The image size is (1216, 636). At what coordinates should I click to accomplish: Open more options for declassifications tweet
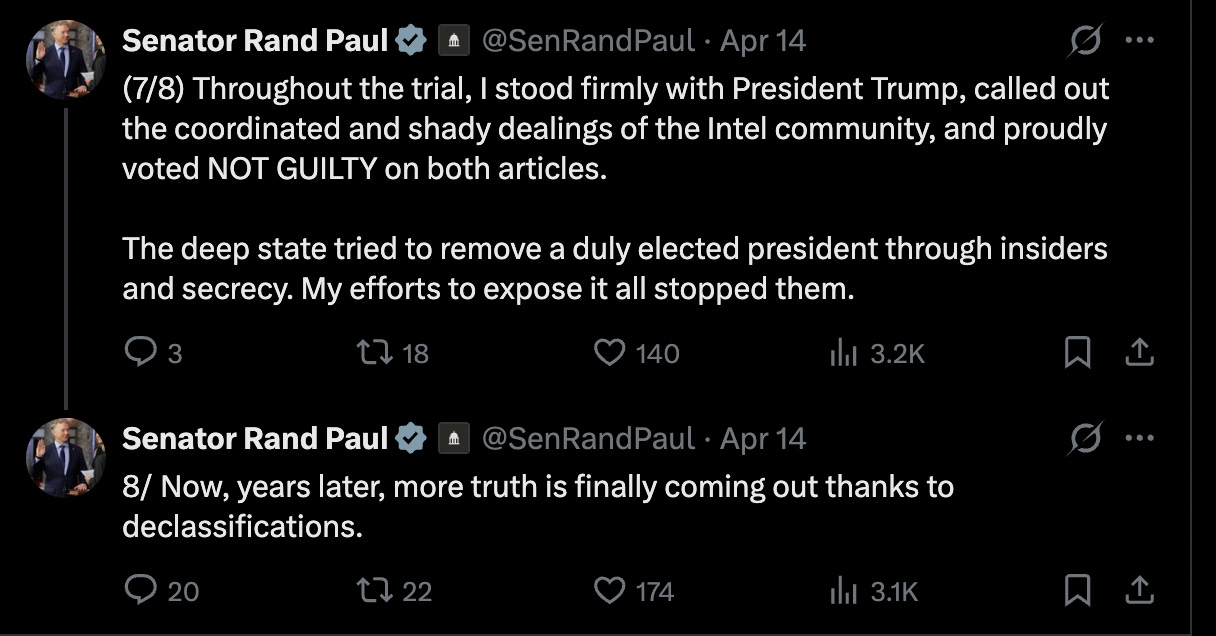pyautogui.click(x=1140, y=438)
